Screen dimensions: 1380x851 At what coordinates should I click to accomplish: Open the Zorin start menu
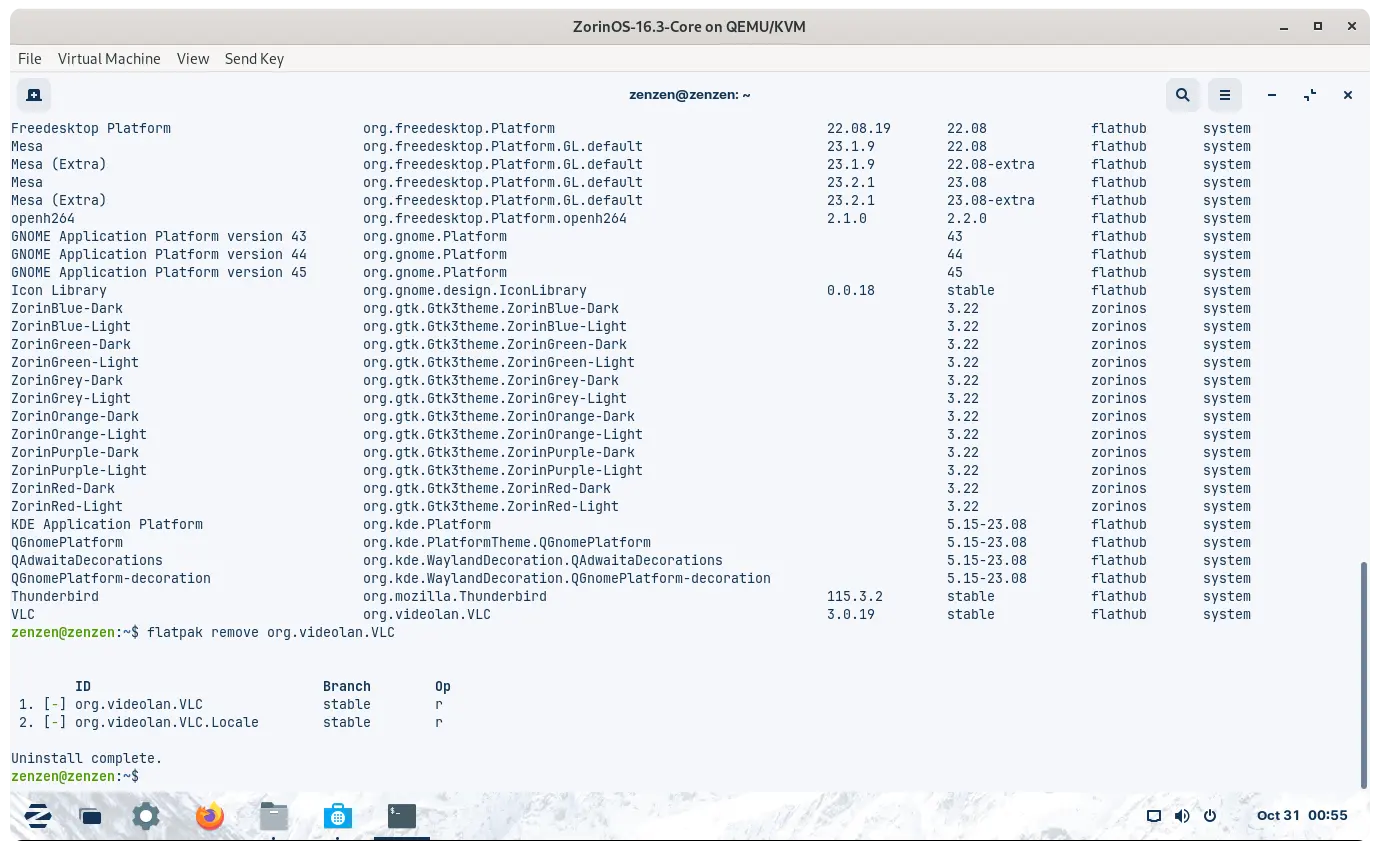(38, 816)
